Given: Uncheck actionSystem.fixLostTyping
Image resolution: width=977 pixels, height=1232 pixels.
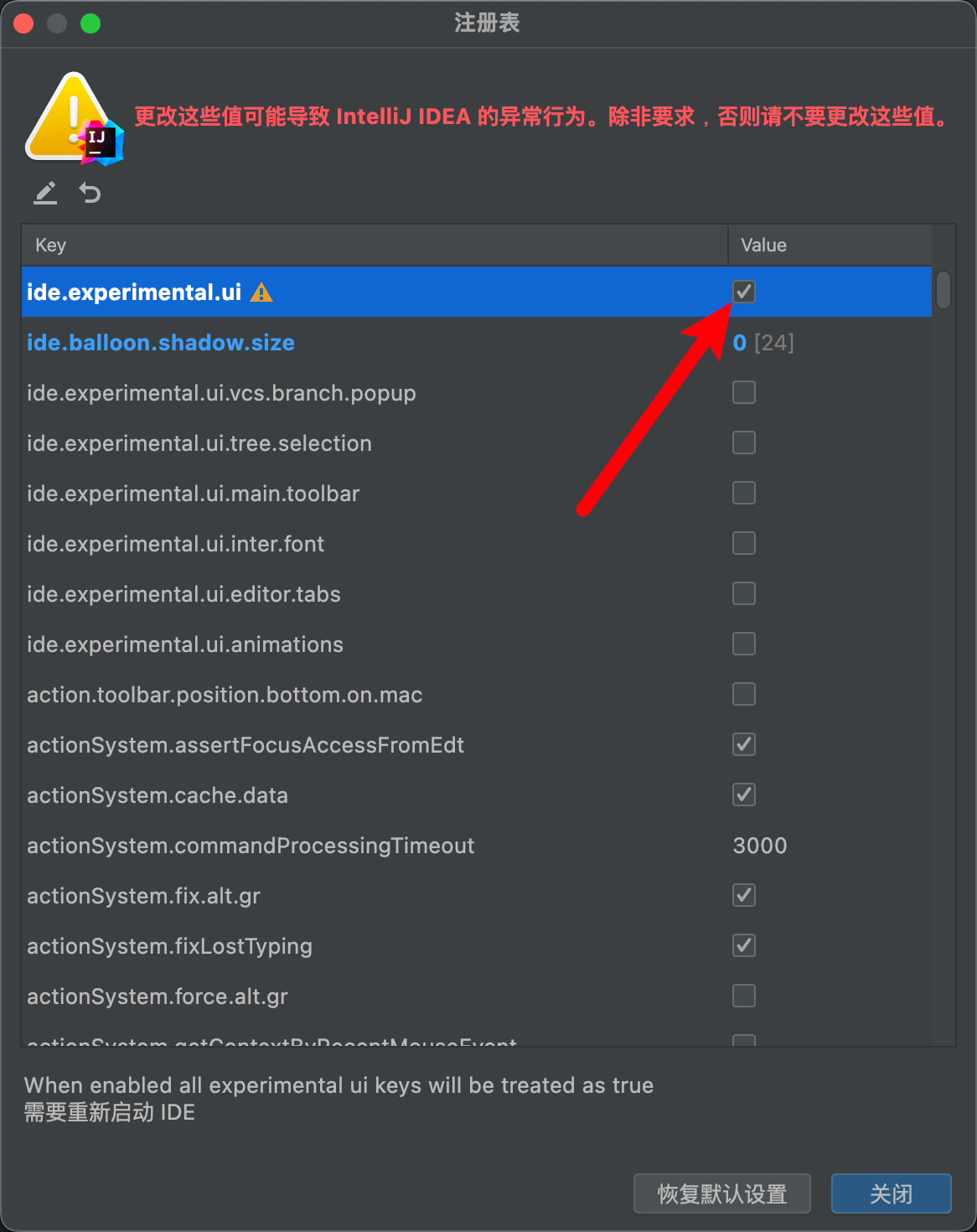Looking at the screenshot, I should (744, 945).
